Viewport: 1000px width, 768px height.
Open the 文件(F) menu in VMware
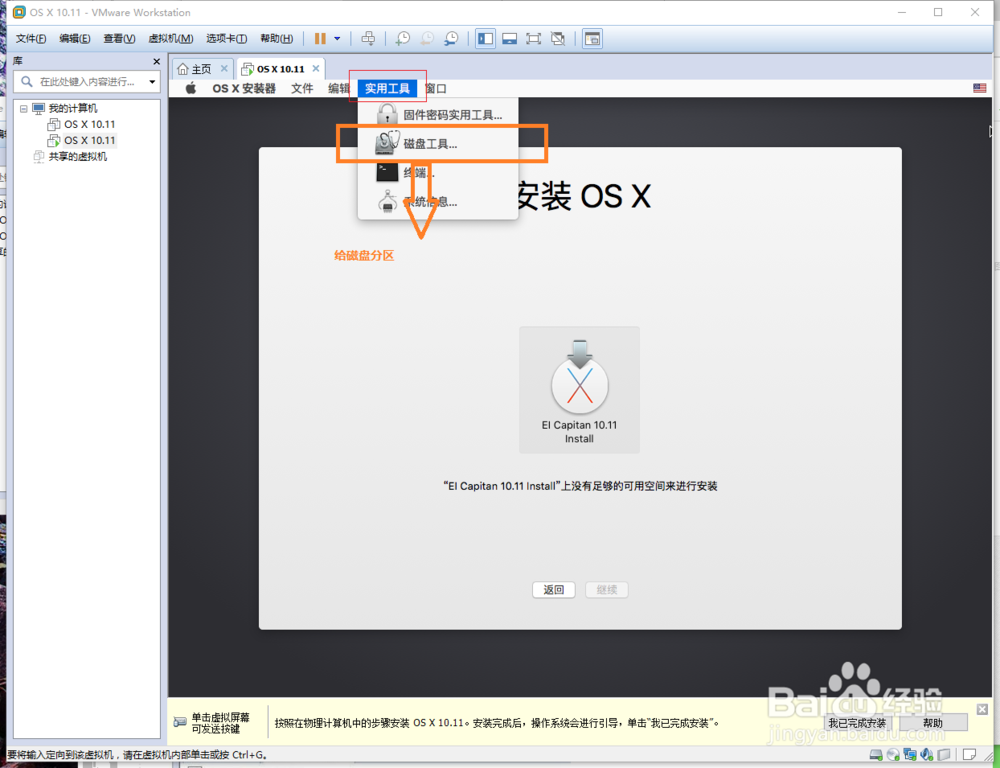(31, 39)
